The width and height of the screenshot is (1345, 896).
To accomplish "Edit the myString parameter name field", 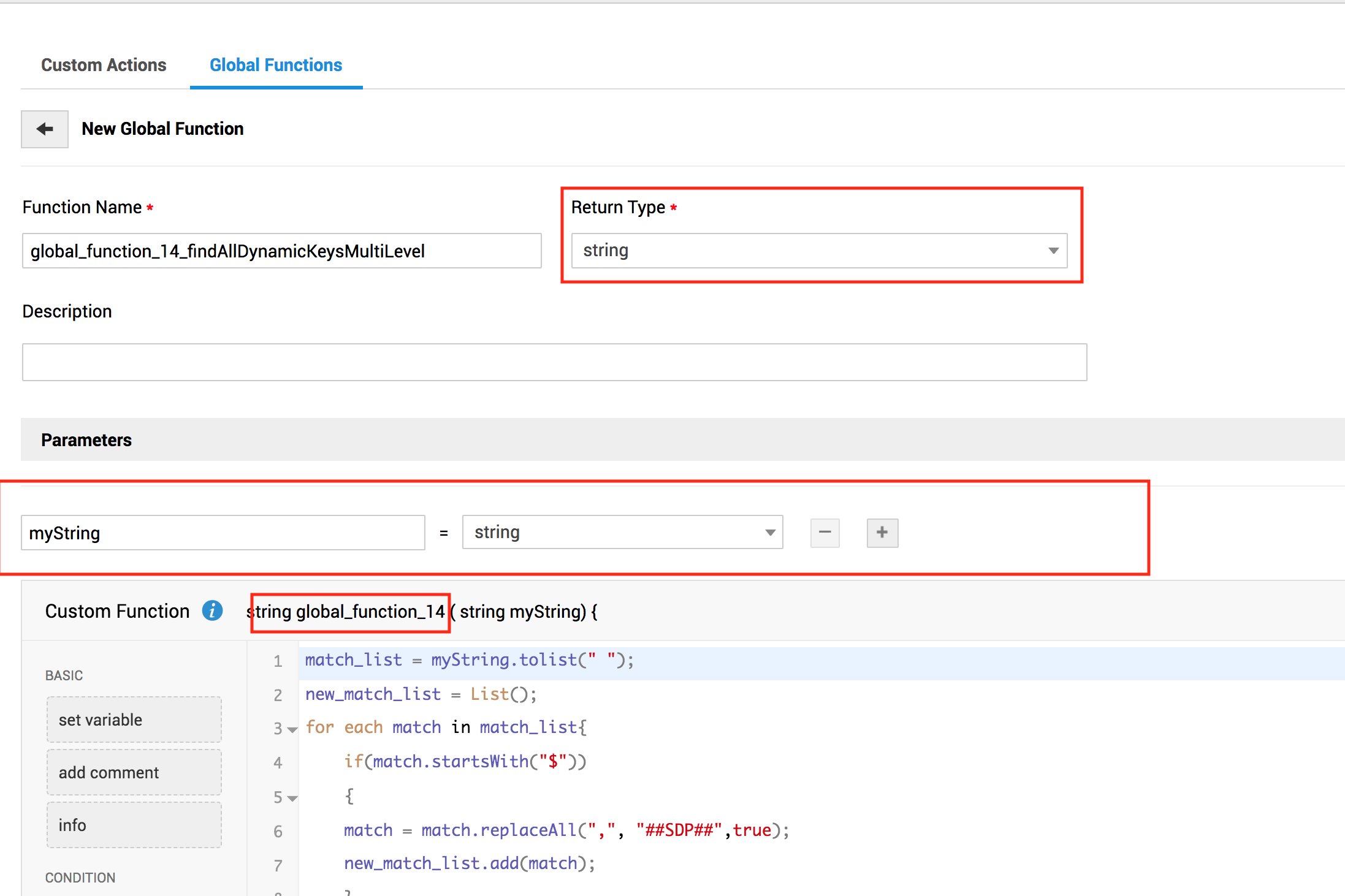I will click(223, 533).
